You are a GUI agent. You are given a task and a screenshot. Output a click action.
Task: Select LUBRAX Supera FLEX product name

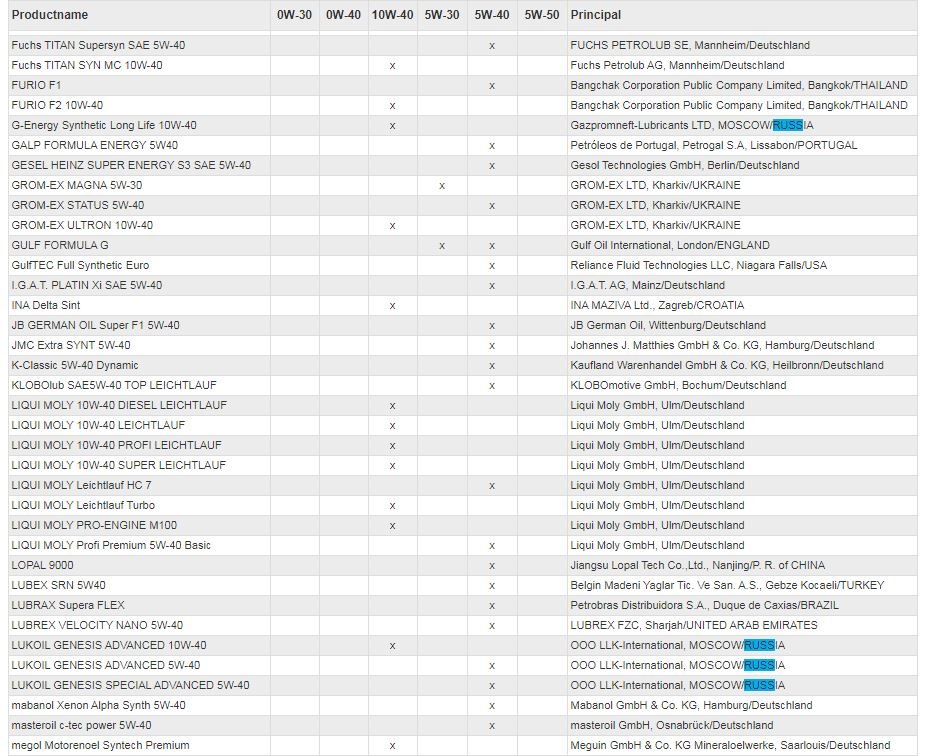point(68,607)
